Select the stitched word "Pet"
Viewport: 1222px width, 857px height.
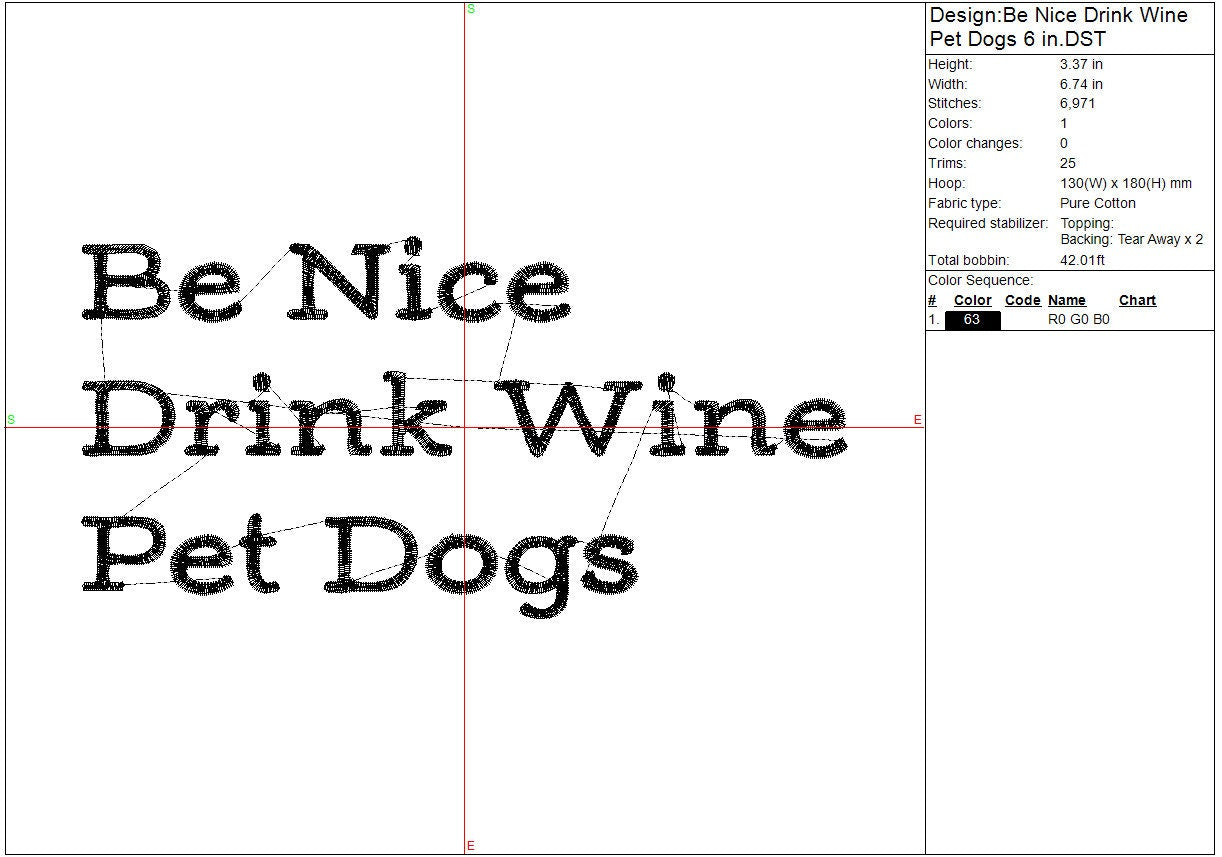pos(180,553)
